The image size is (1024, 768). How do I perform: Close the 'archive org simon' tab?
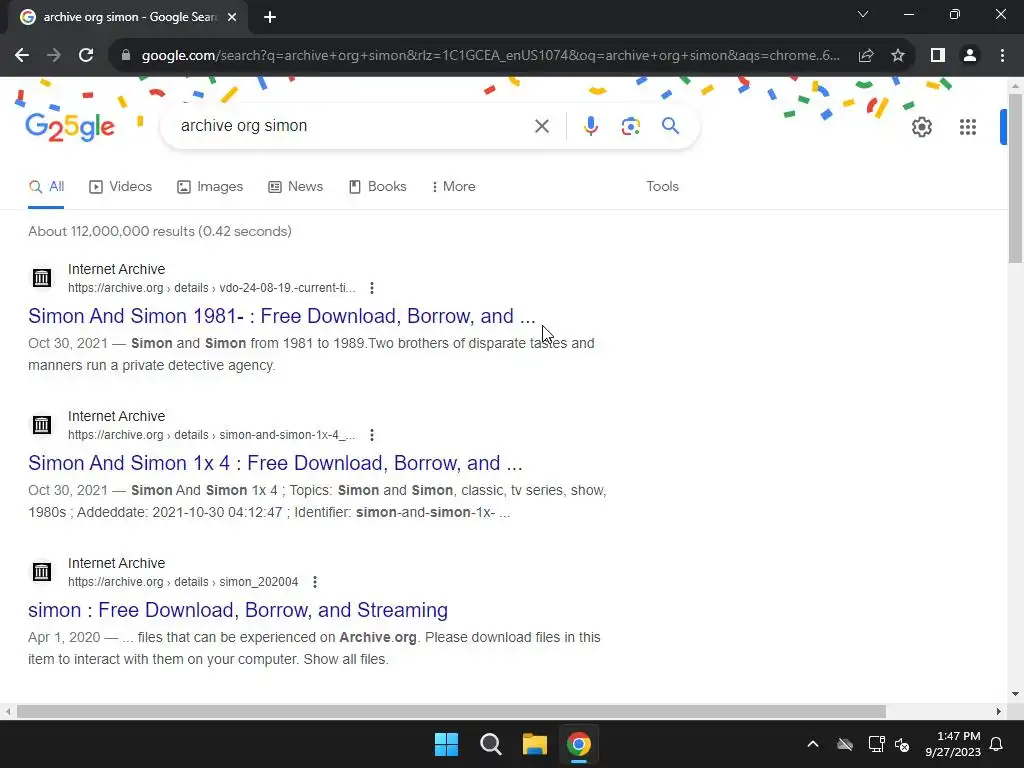(x=232, y=17)
